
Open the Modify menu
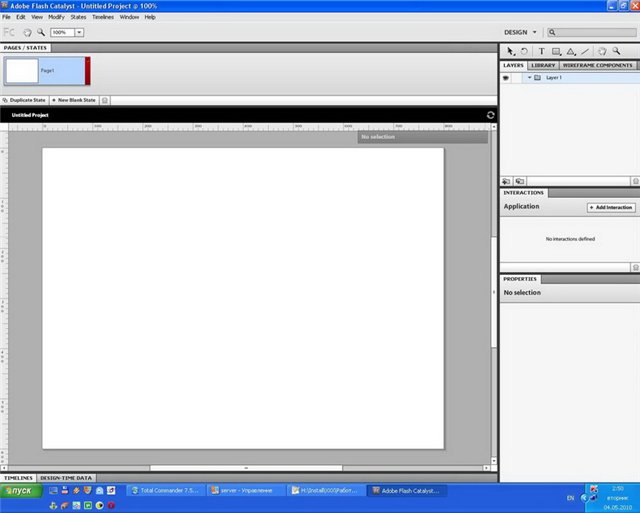[56, 17]
